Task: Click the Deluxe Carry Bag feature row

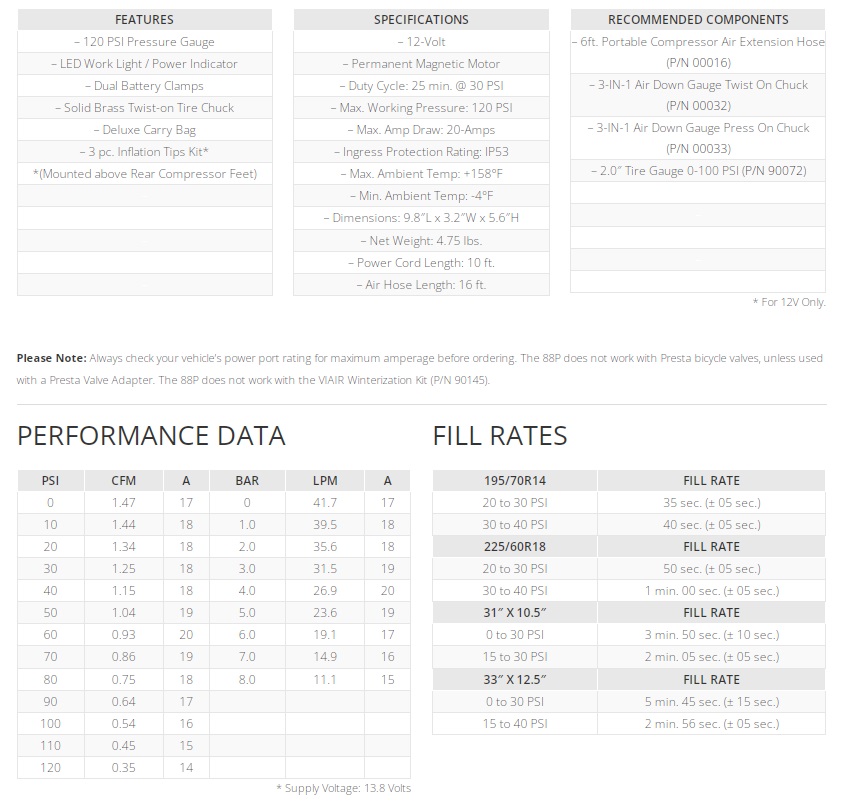Action: 144,130
